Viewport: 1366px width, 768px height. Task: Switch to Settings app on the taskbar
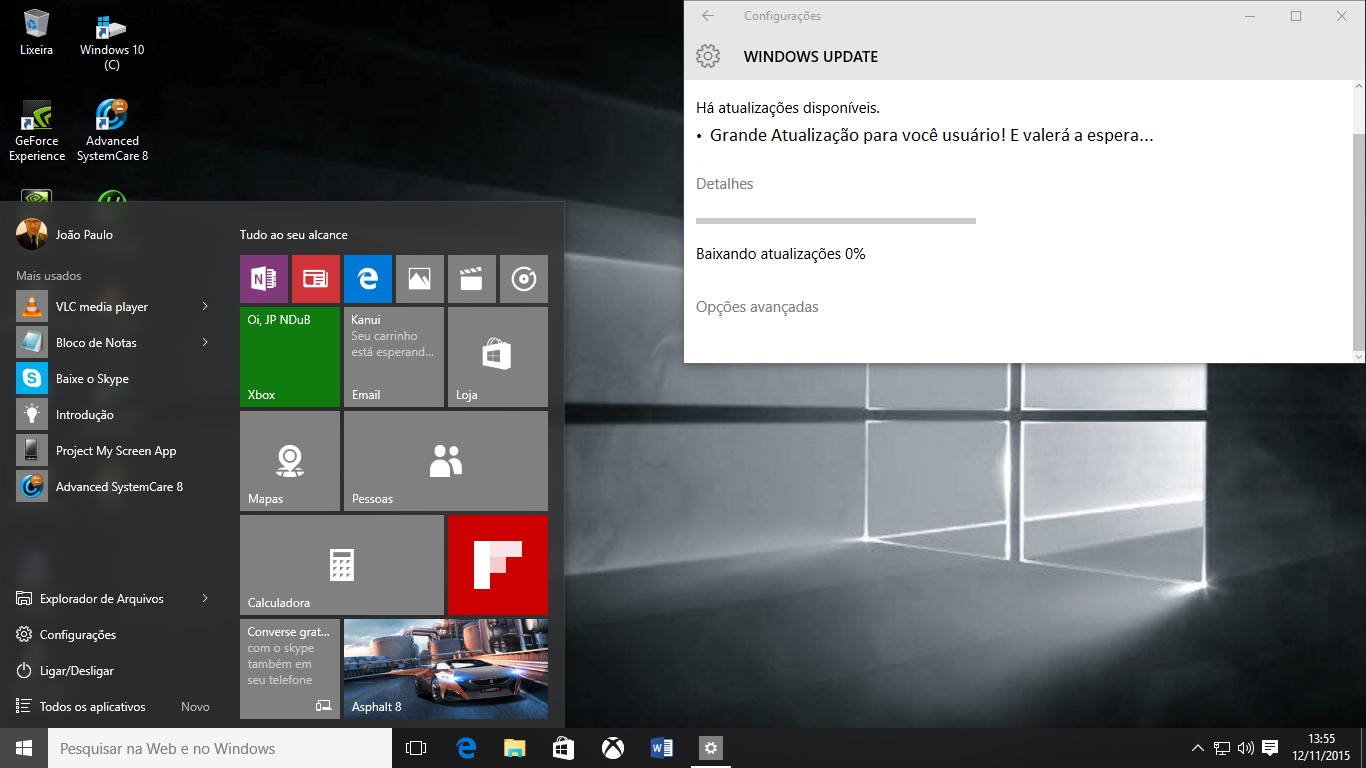(710, 748)
